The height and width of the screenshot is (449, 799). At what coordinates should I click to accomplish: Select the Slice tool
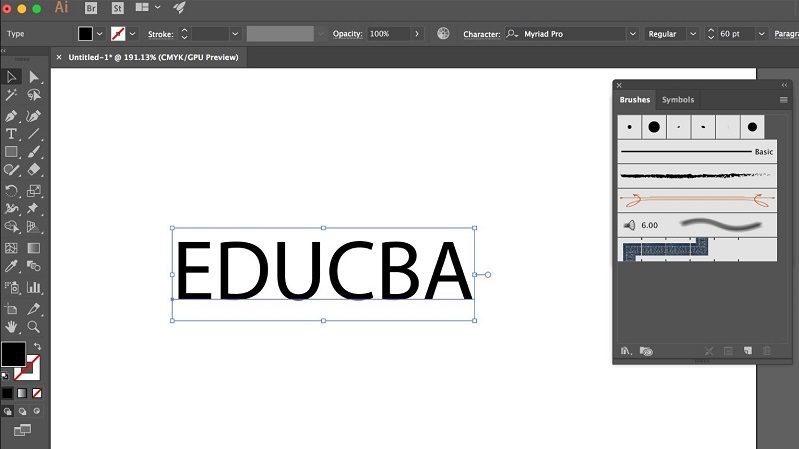coord(34,309)
